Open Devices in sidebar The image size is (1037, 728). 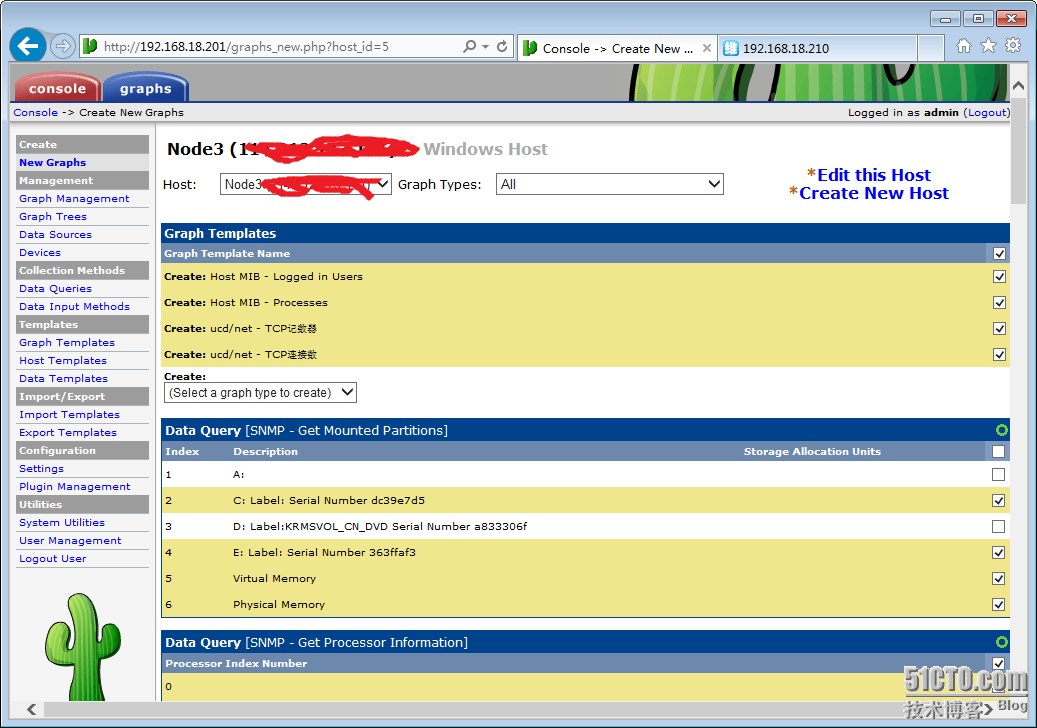tap(40, 253)
